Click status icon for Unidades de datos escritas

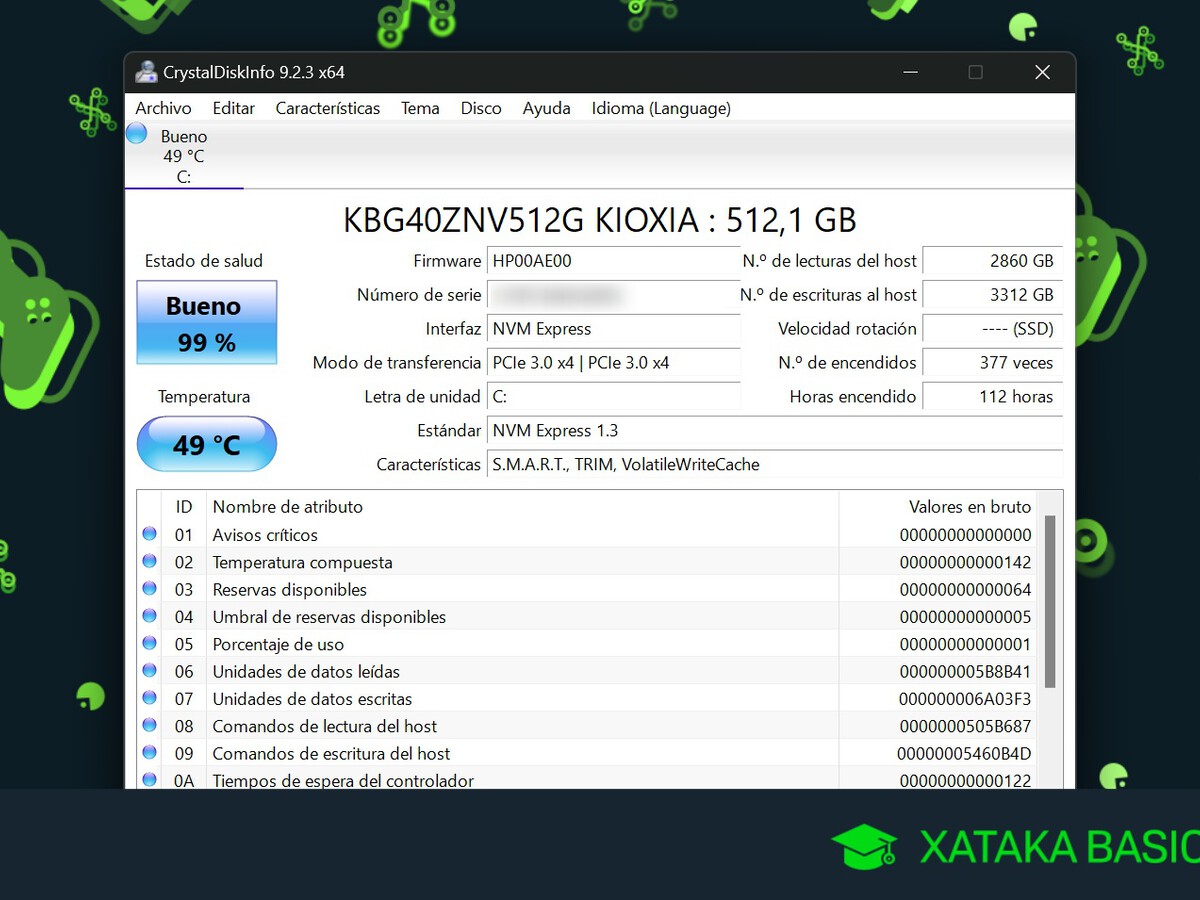coord(150,698)
